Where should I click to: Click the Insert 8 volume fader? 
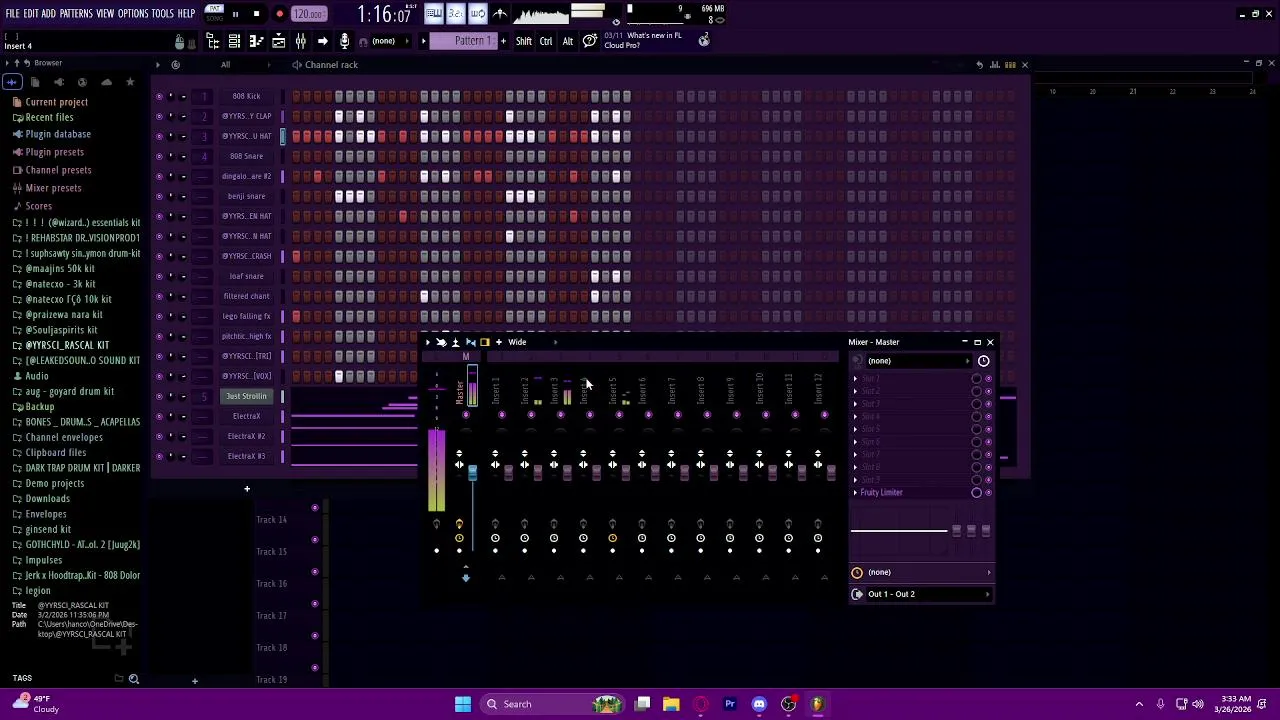tap(713, 471)
